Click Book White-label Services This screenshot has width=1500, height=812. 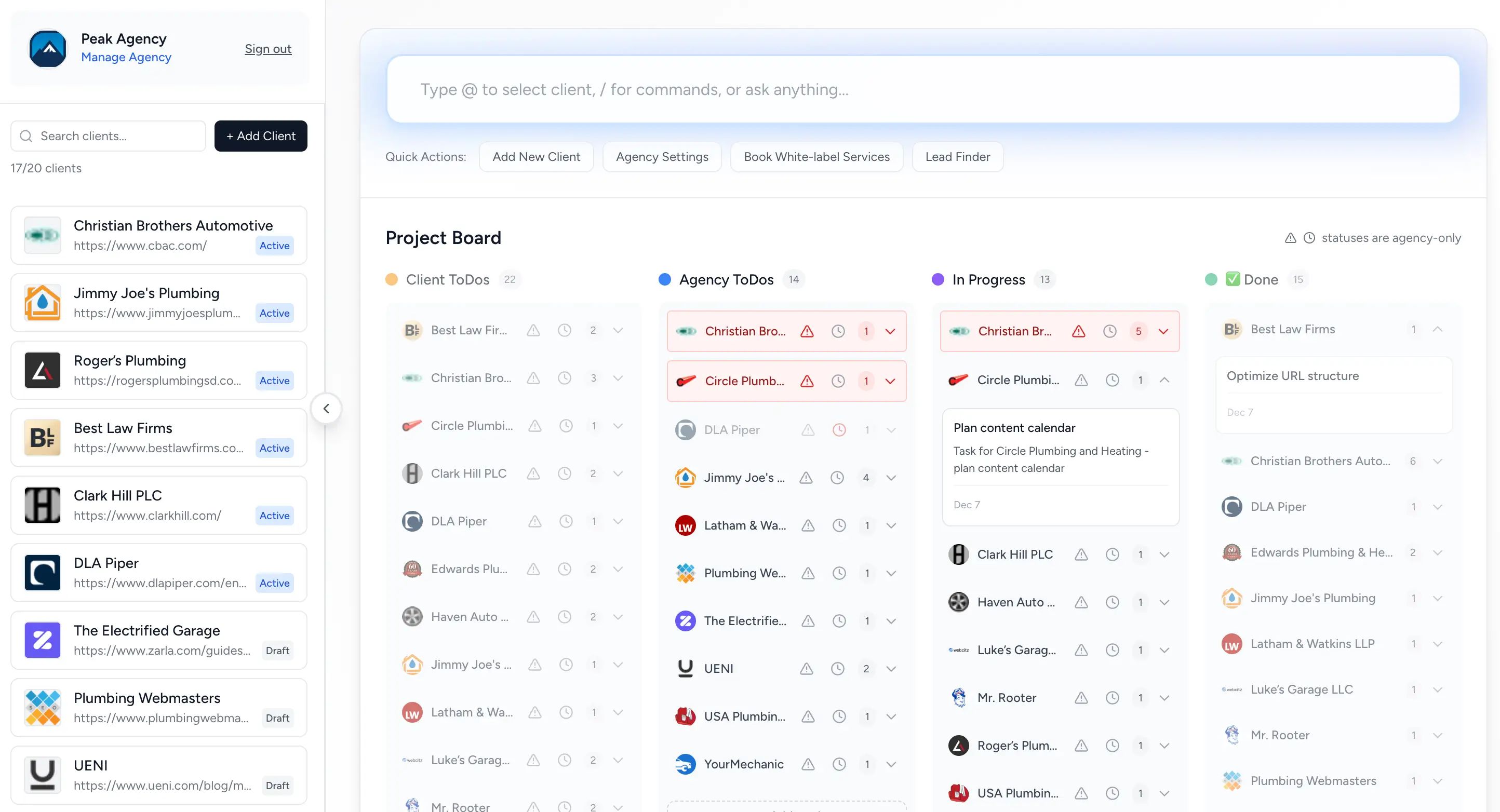817,157
